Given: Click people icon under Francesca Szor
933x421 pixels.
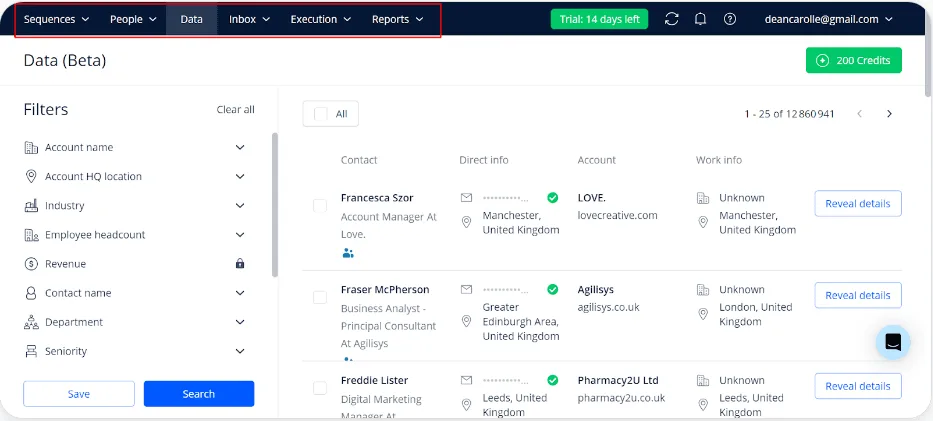Looking at the screenshot, I should [348, 253].
